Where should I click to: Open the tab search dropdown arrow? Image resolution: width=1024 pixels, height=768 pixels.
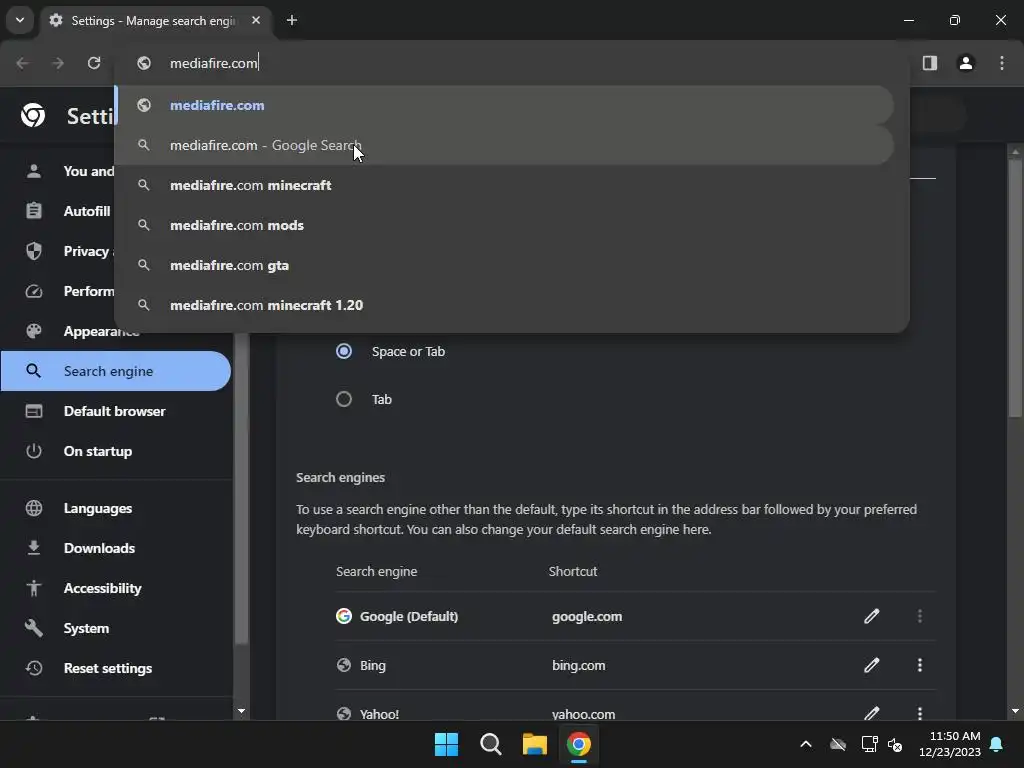click(x=20, y=20)
